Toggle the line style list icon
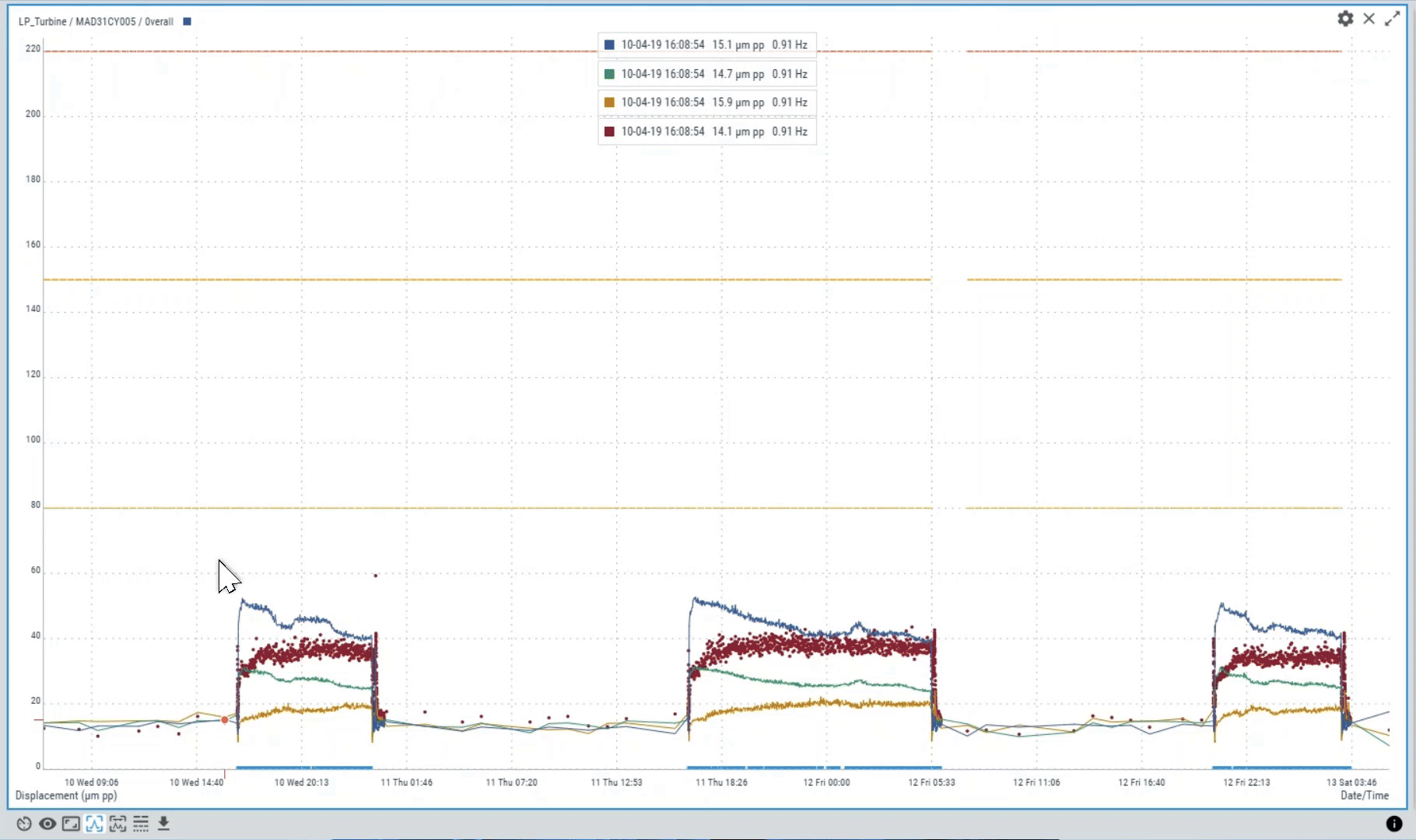The height and width of the screenshot is (840, 1416). (141, 824)
